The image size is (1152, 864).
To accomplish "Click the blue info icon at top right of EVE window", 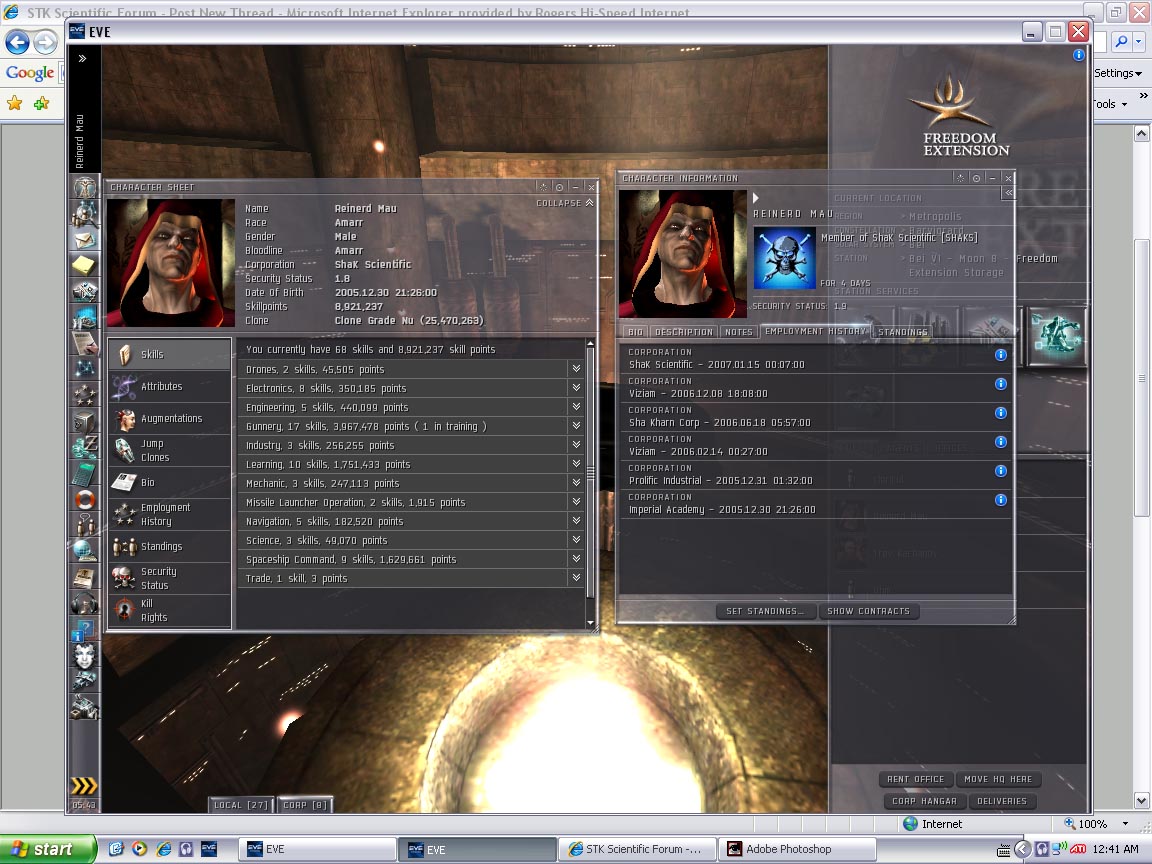I will 1078,55.
